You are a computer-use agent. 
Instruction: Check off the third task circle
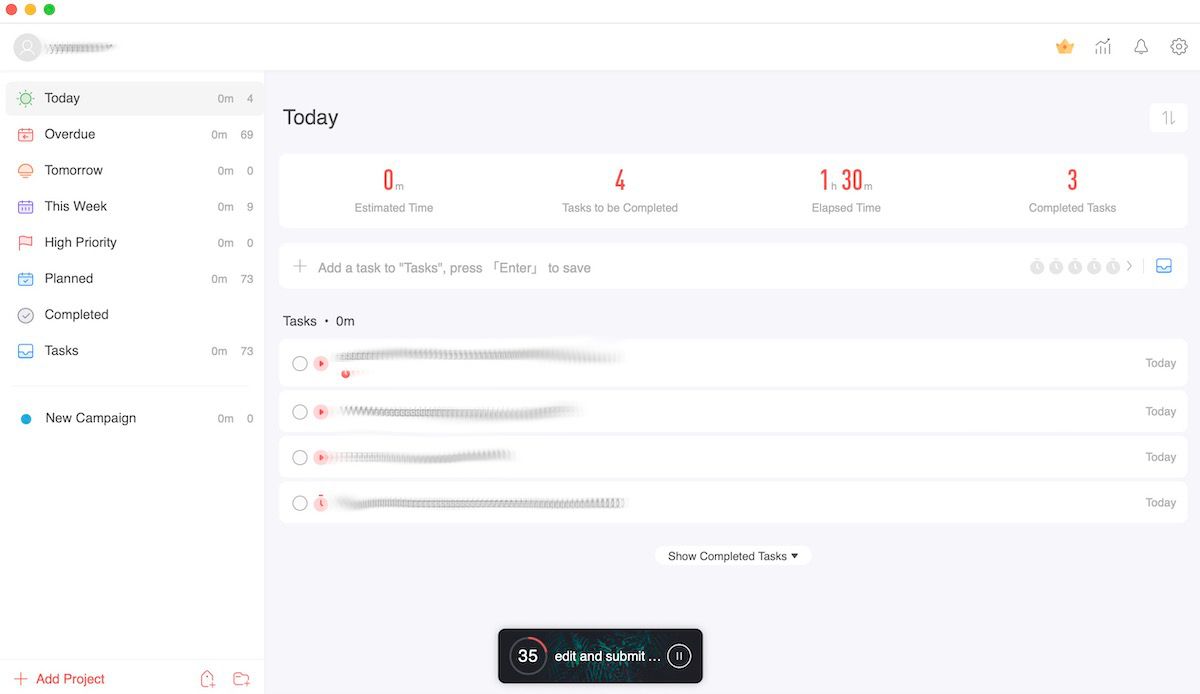[x=300, y=458]
